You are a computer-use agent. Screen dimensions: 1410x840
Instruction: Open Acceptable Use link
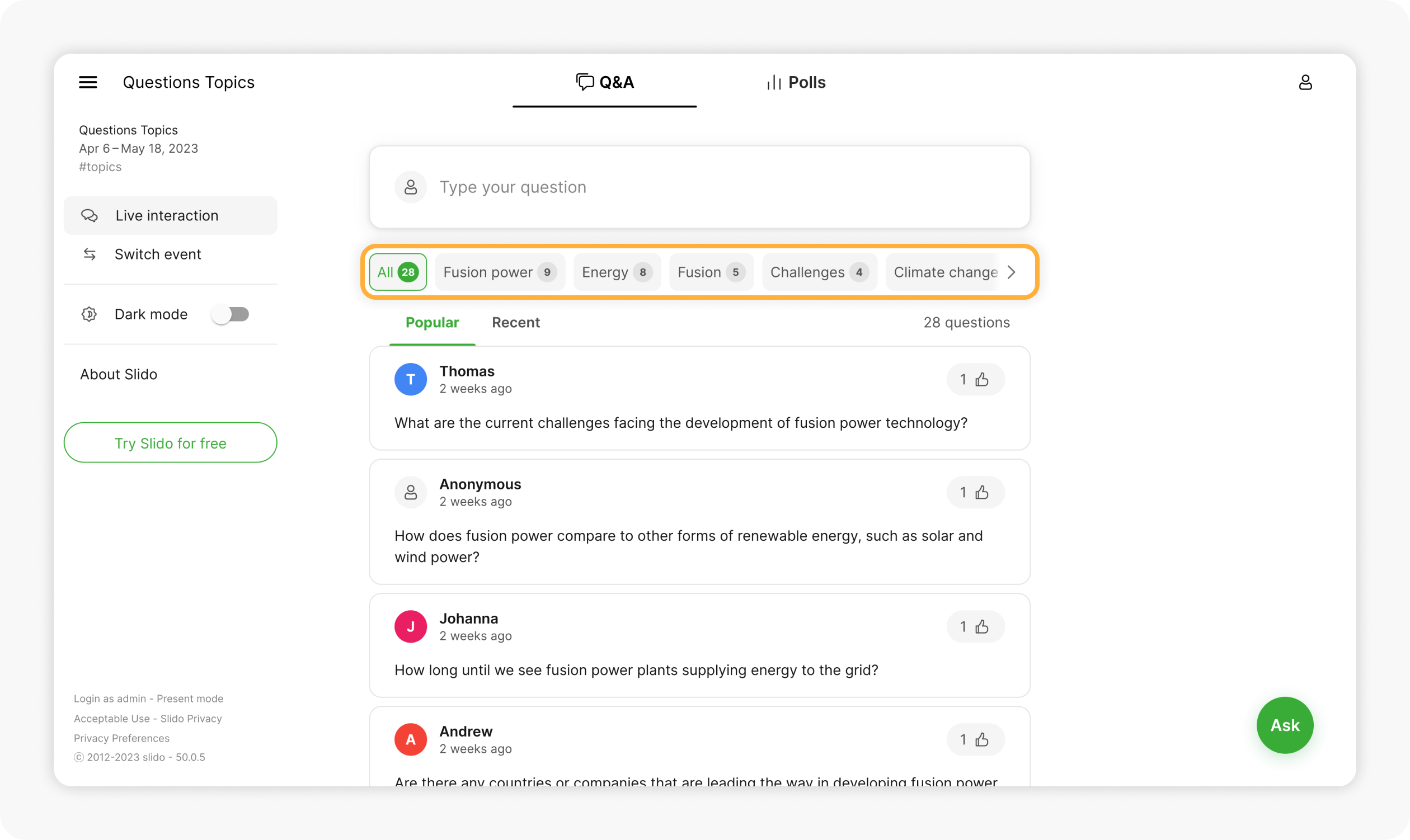[111, 718]
